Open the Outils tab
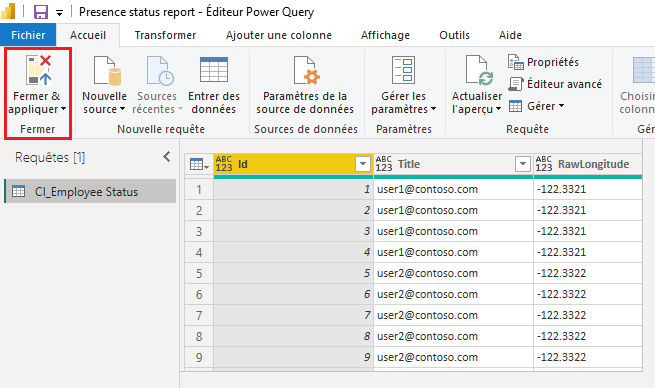Screen dimensions: 655x388 tap(454, 35)
